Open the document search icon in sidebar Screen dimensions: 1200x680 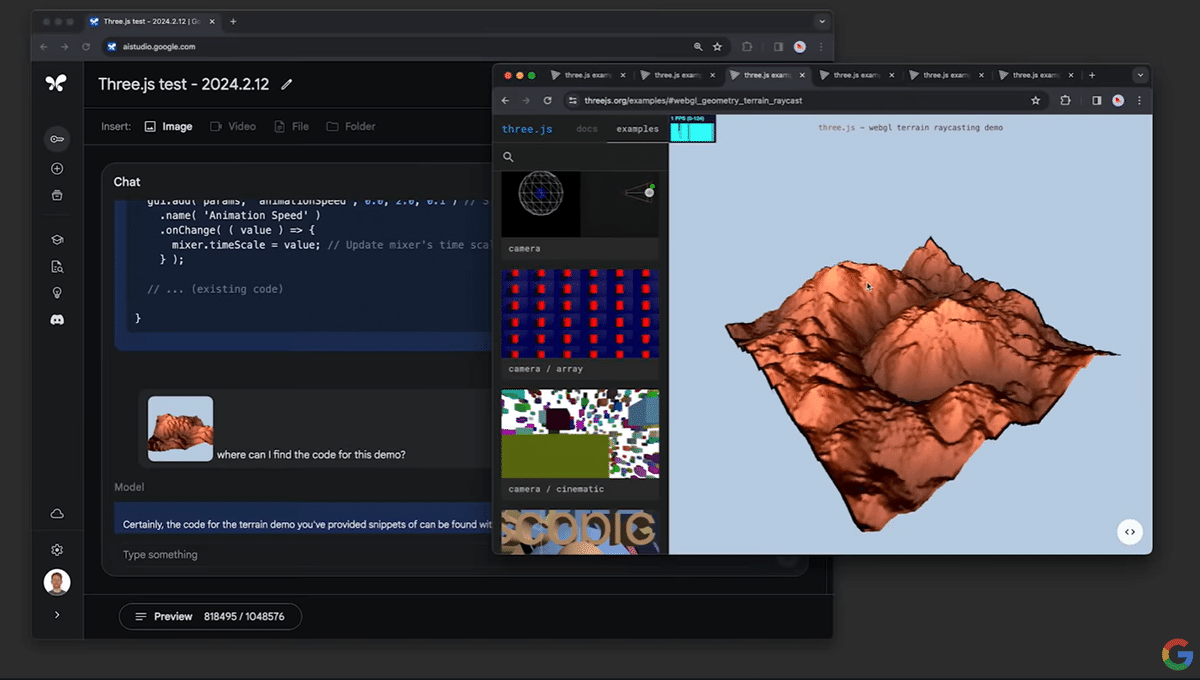57,267
